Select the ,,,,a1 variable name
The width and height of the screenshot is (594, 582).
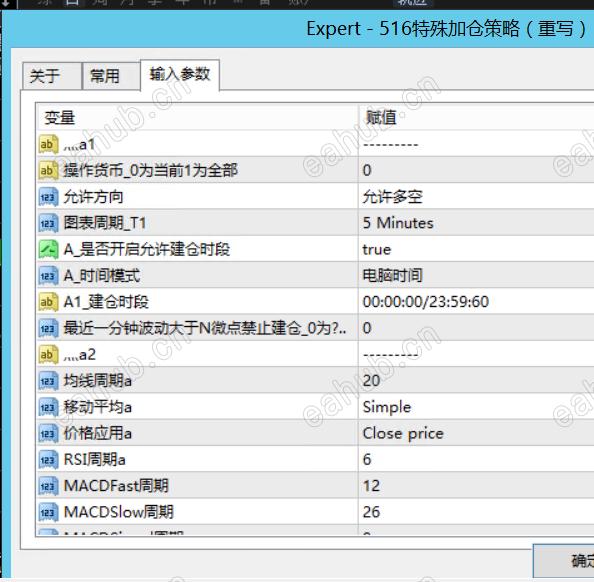pyautogui.click(x=79, y=144)
